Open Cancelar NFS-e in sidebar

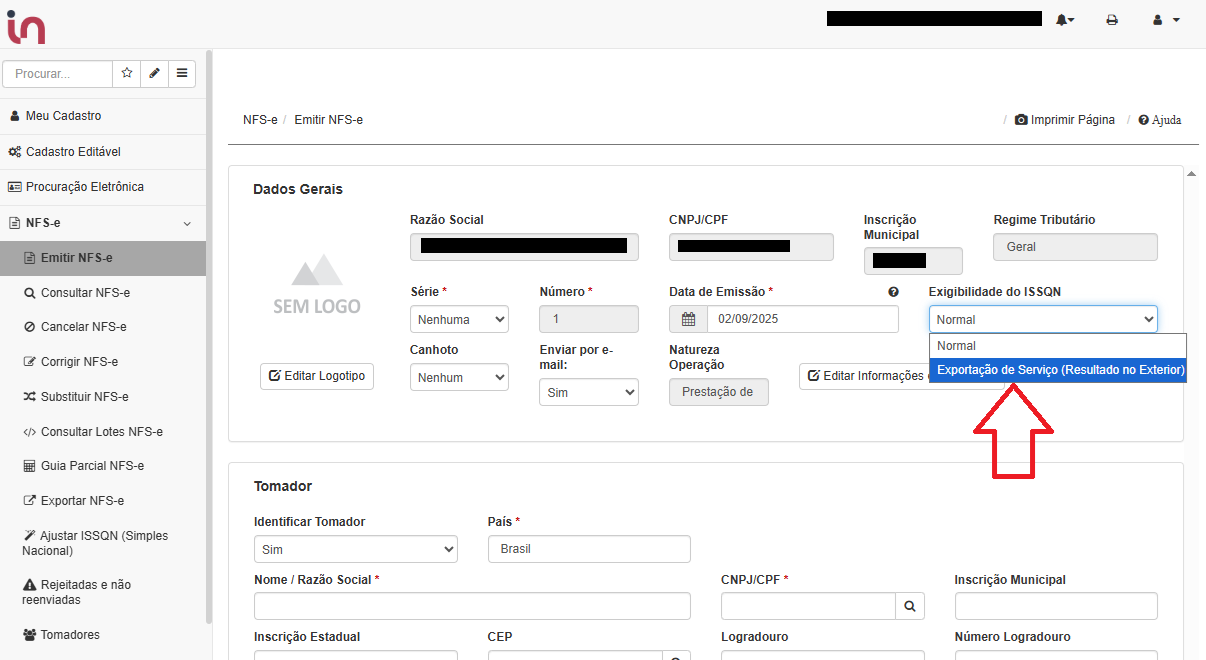(83, 327)
